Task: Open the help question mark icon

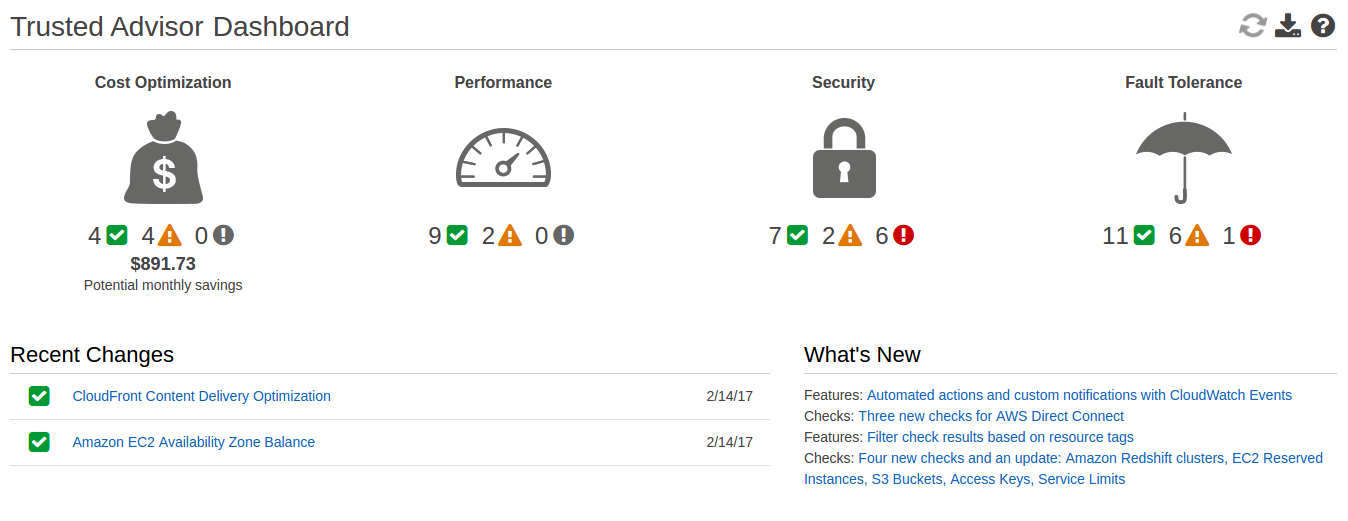Action: pos(1323,25)
